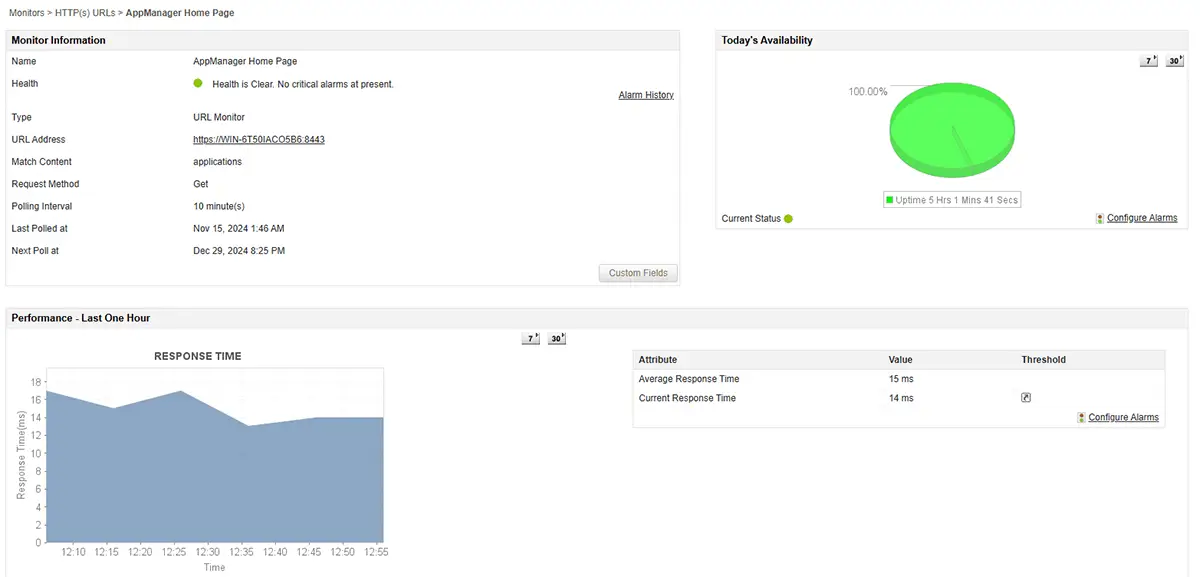This screenshot has height=577, width=1200.
Task: Open the monitored URL https://WIN-6T50IACO5B6:8443
Action: 258,139
